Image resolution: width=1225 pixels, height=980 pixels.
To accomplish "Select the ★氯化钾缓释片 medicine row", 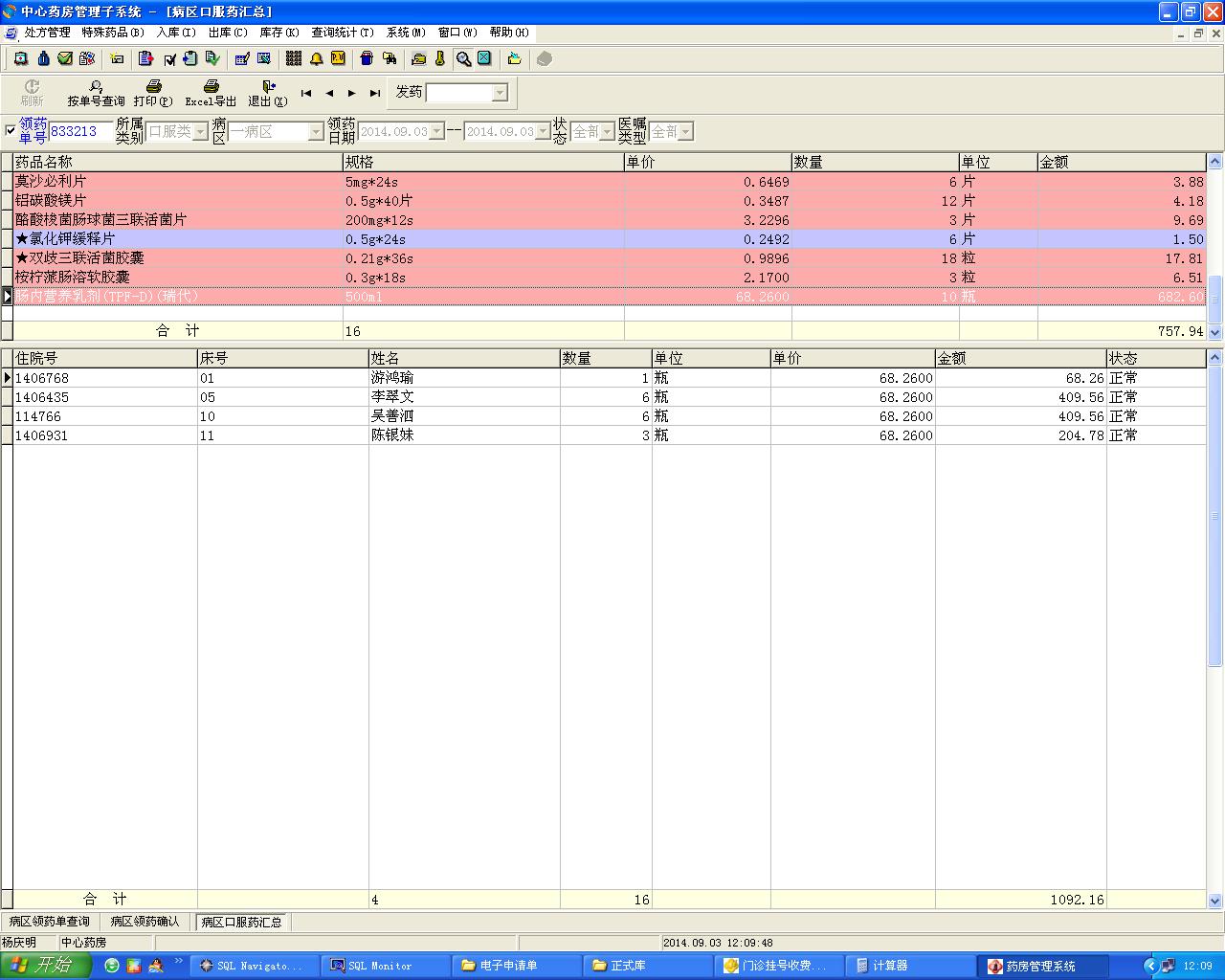I will tap(609, 239).
